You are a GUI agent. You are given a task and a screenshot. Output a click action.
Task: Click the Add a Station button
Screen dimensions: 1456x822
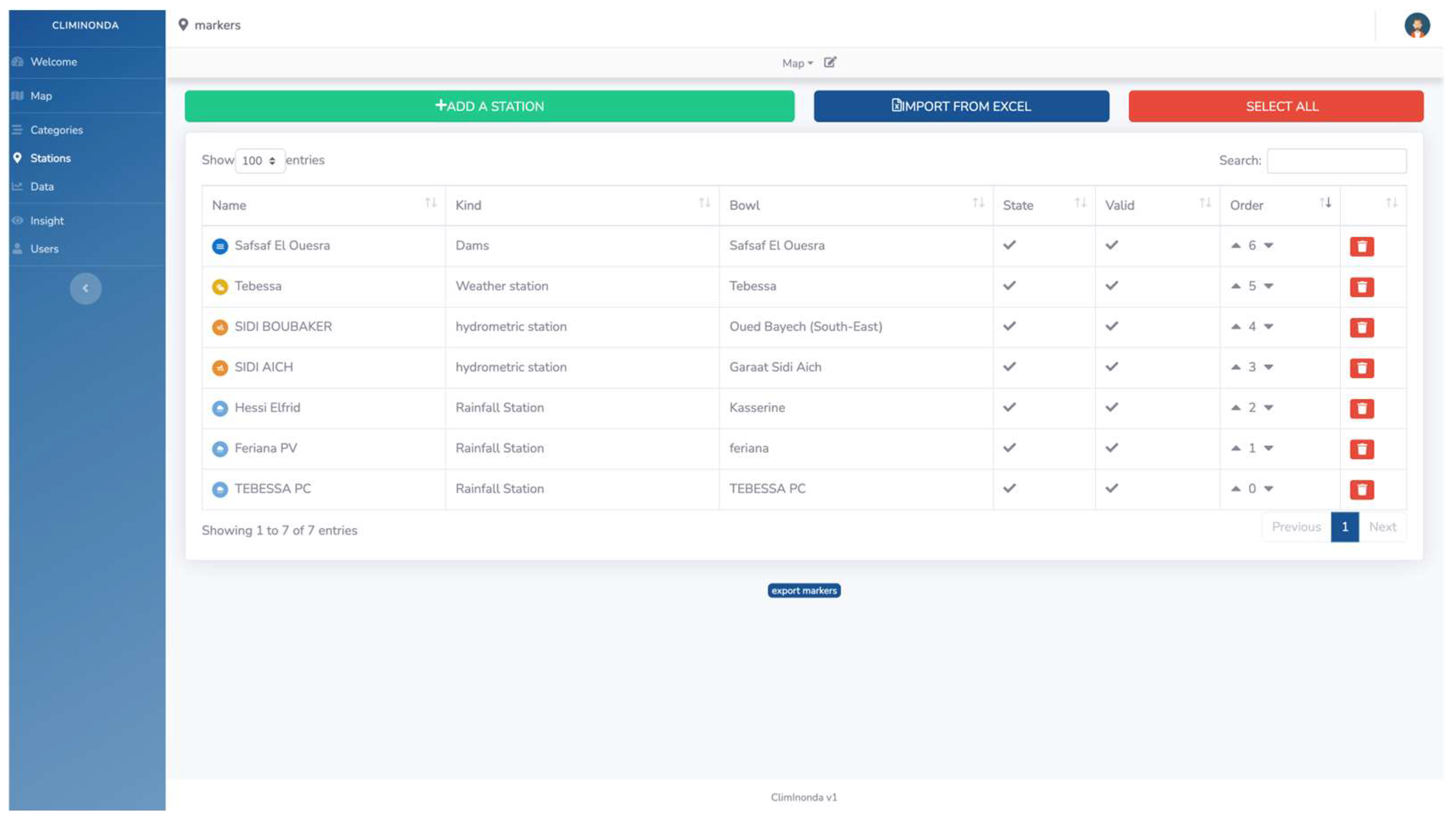point(489,106)
